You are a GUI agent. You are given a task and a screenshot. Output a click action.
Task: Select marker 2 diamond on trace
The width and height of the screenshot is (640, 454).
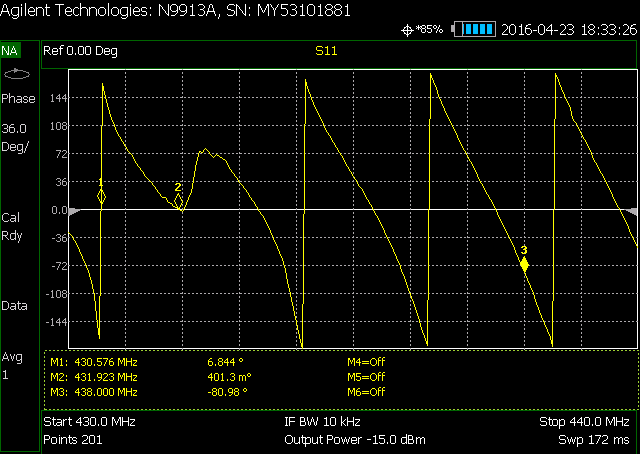[179, 201]
